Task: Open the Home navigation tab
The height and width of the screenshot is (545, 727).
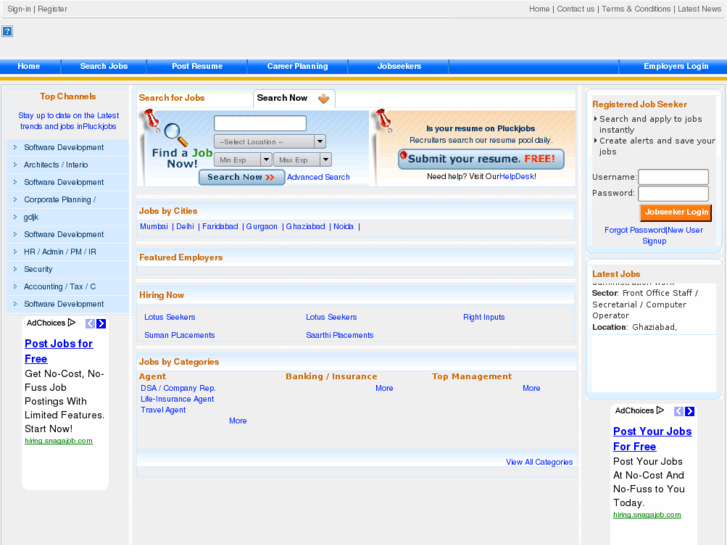Action: click(29, 66)
